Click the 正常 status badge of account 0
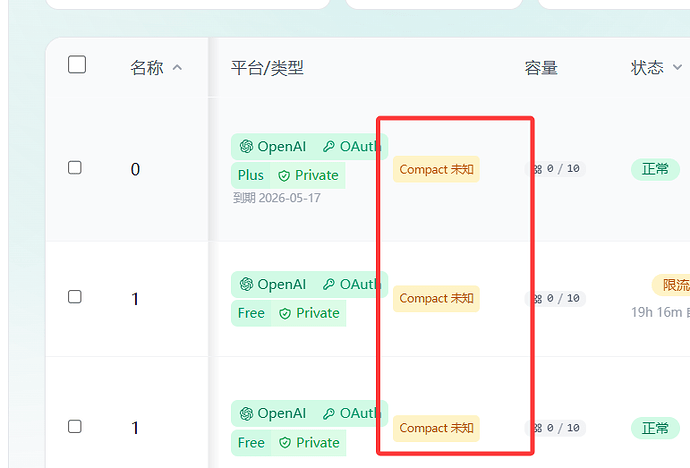Screen dimensions: 690x468 pyautogui.click(x=655, y=169)
